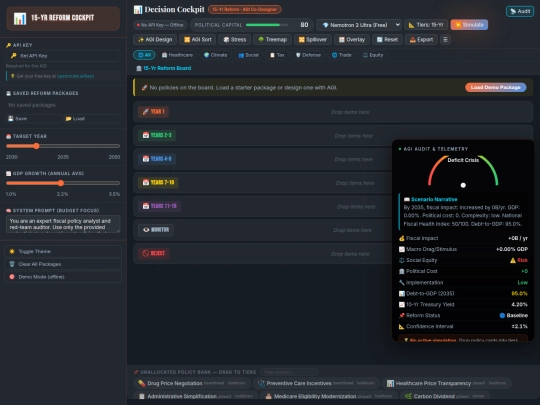Filter policies by Equity

[x=373, y=55]
